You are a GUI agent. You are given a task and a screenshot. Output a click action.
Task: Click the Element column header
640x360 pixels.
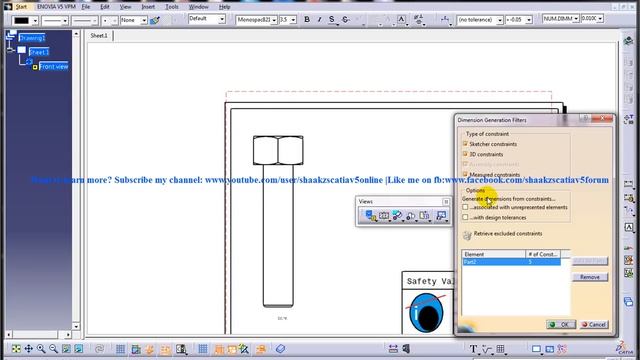[x=494, y=254]
